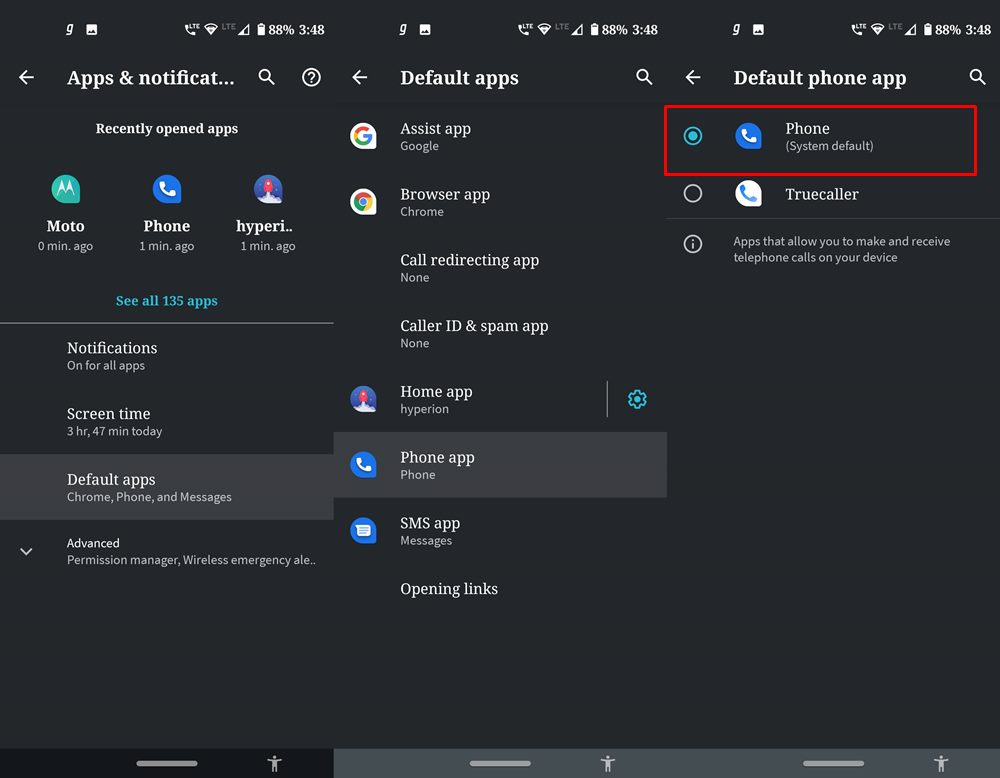The image size is (1000, 778).
Task: Click 'Truecaller' label text
Action: tap(821, 194)
